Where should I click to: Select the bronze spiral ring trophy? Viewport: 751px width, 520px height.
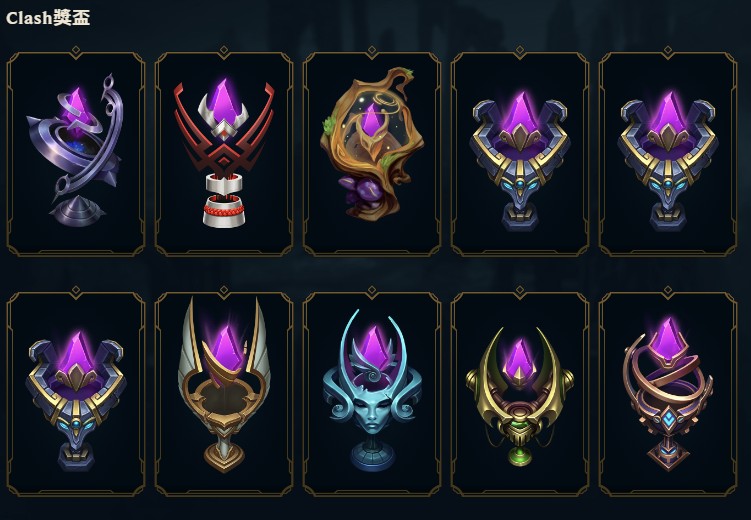point(668,394)
